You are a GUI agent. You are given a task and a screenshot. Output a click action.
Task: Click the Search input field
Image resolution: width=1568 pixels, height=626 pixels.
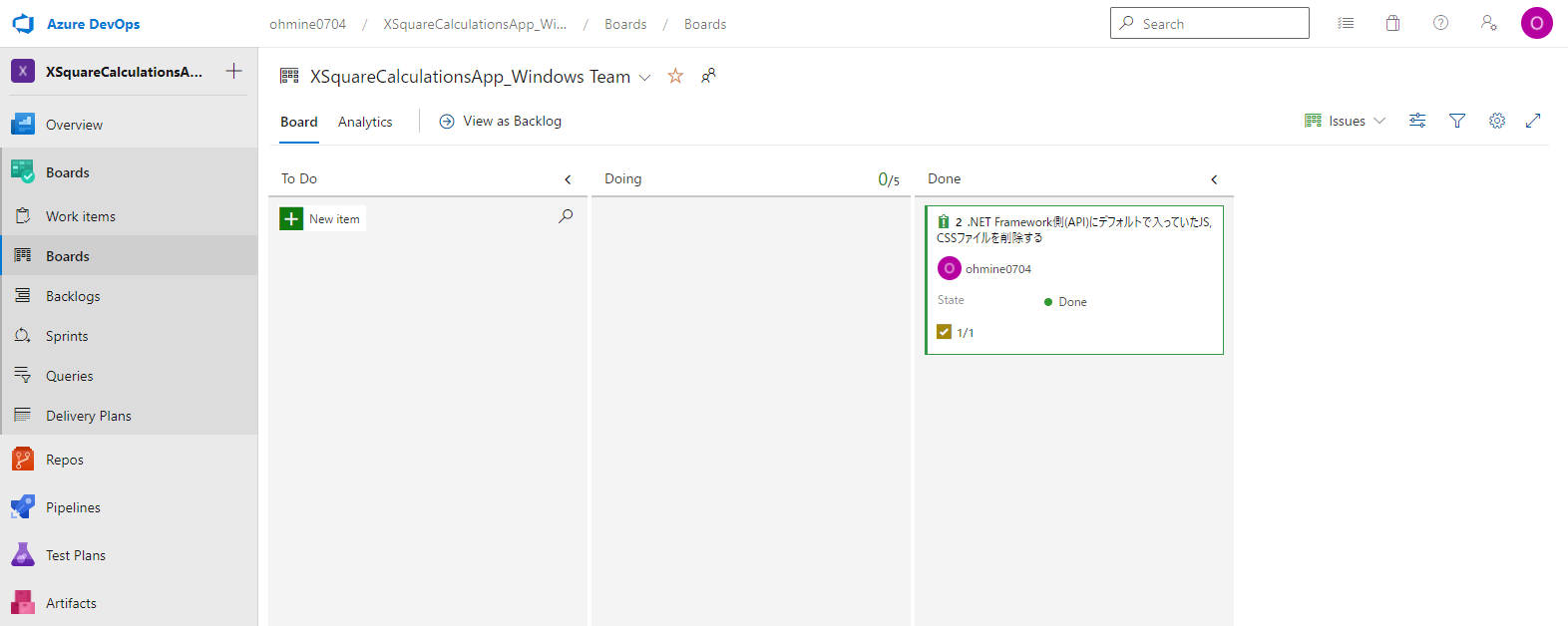point(1209,23)
